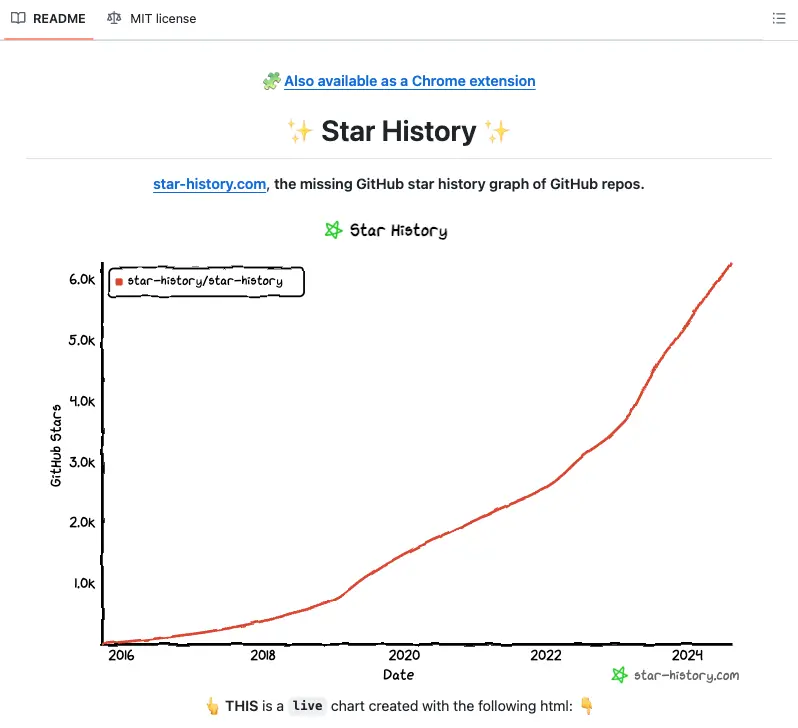The width and height of the screenshot is (798, 728).
Task: Click the sparkles emoji left of Star History
Action: pos(300,131)
